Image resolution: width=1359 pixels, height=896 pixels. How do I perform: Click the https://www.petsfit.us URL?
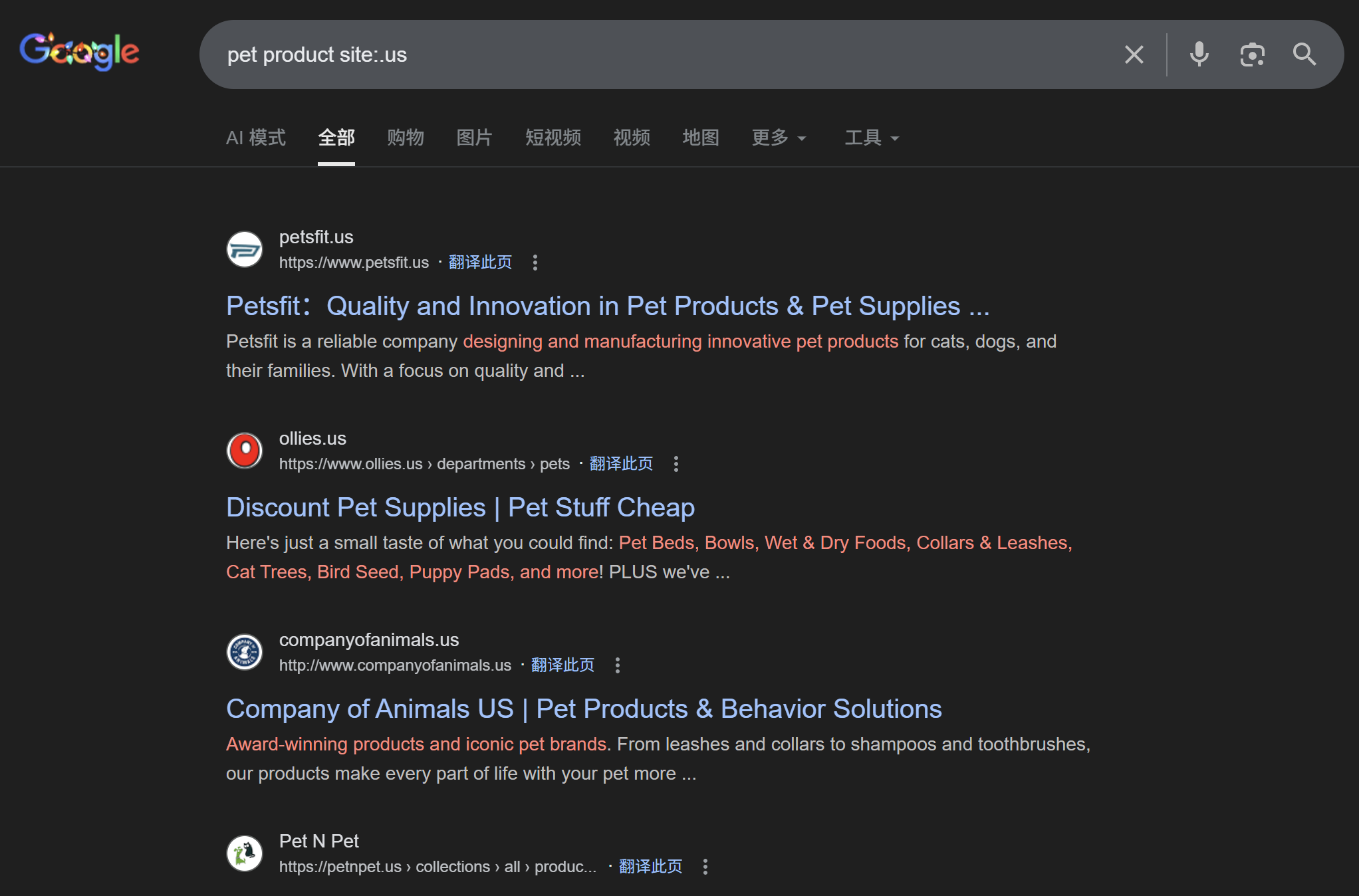point(354,263)
